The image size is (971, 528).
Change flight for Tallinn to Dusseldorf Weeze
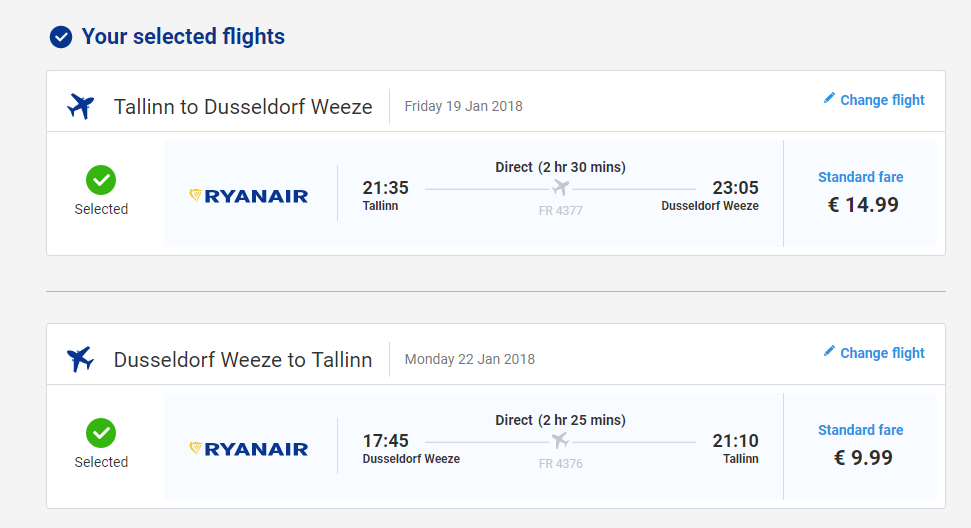point(882,100)
